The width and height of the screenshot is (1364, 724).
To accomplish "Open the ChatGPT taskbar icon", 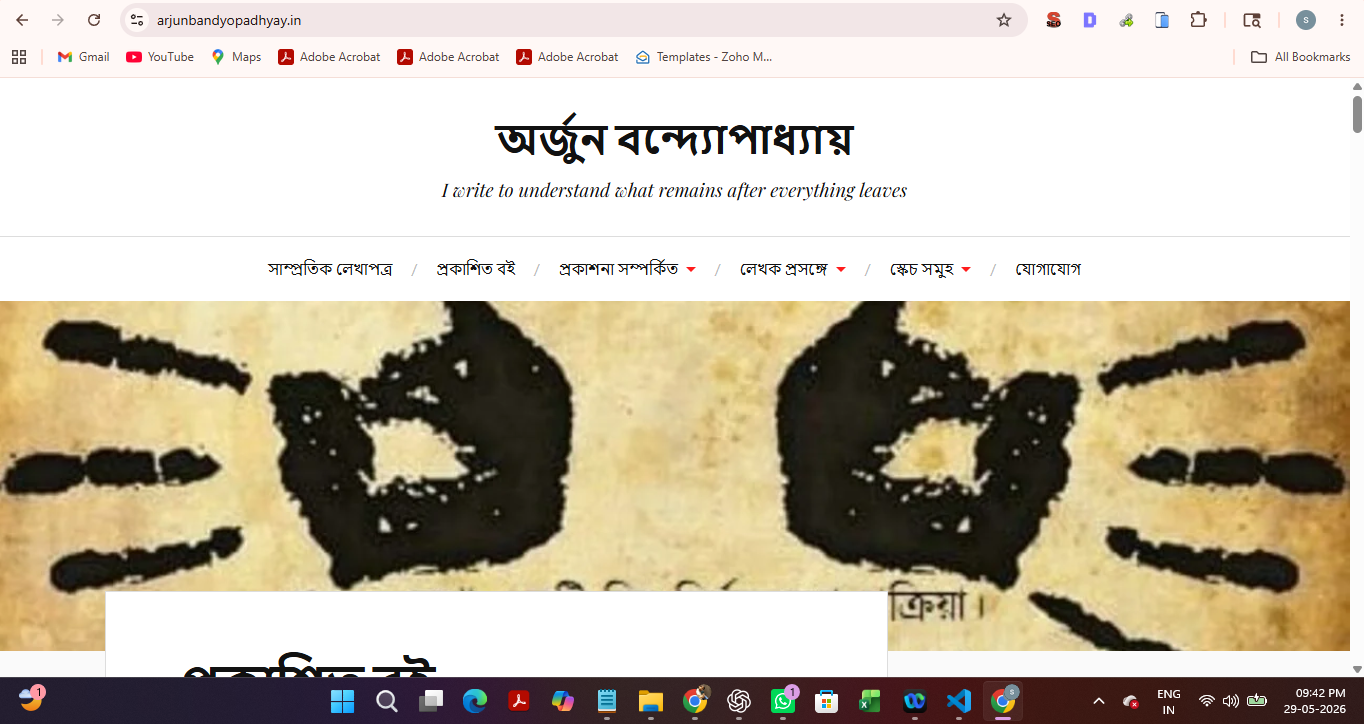I will (x=739, y=701).
